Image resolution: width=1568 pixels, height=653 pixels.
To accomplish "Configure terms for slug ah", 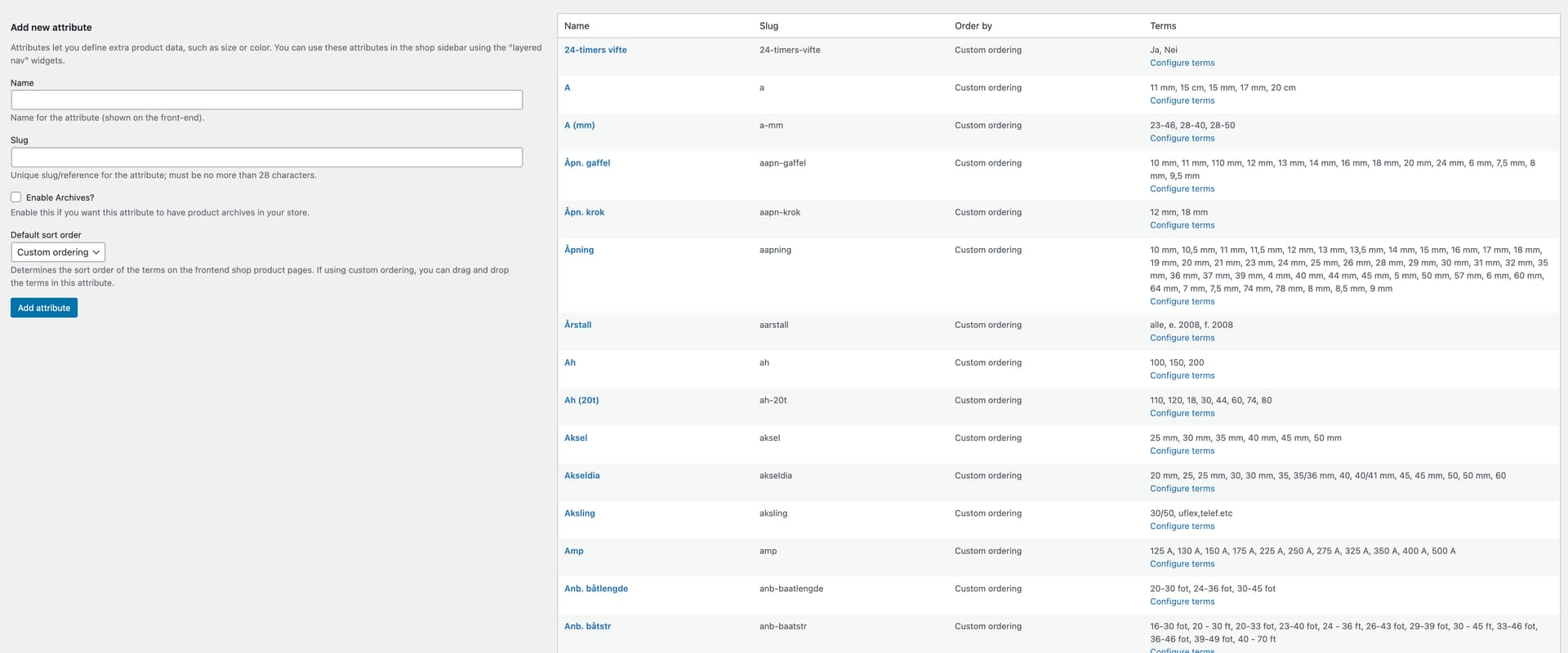I will click(1182, 375).
